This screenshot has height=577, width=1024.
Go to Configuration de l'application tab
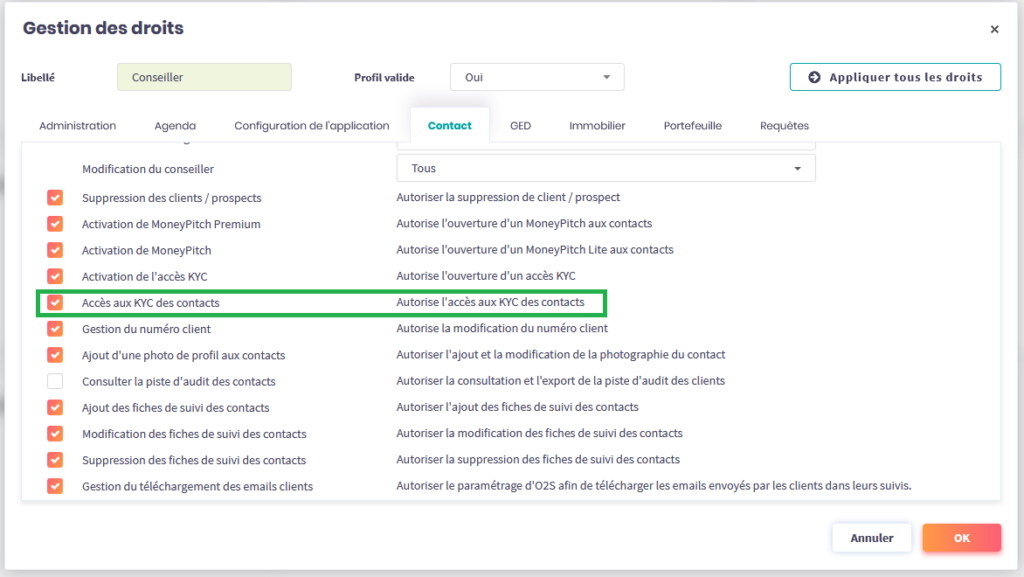[311, 126]
